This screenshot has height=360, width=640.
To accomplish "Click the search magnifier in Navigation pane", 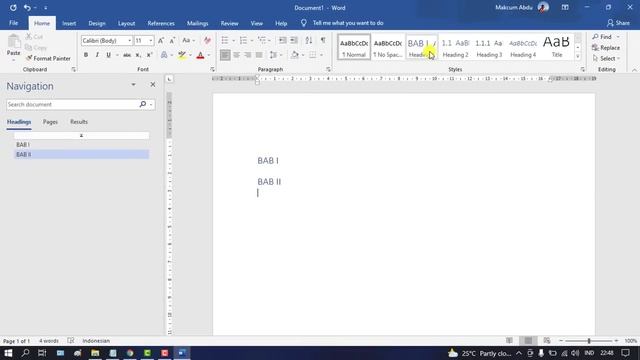I will pyautogui.click(x=142, y=104).
